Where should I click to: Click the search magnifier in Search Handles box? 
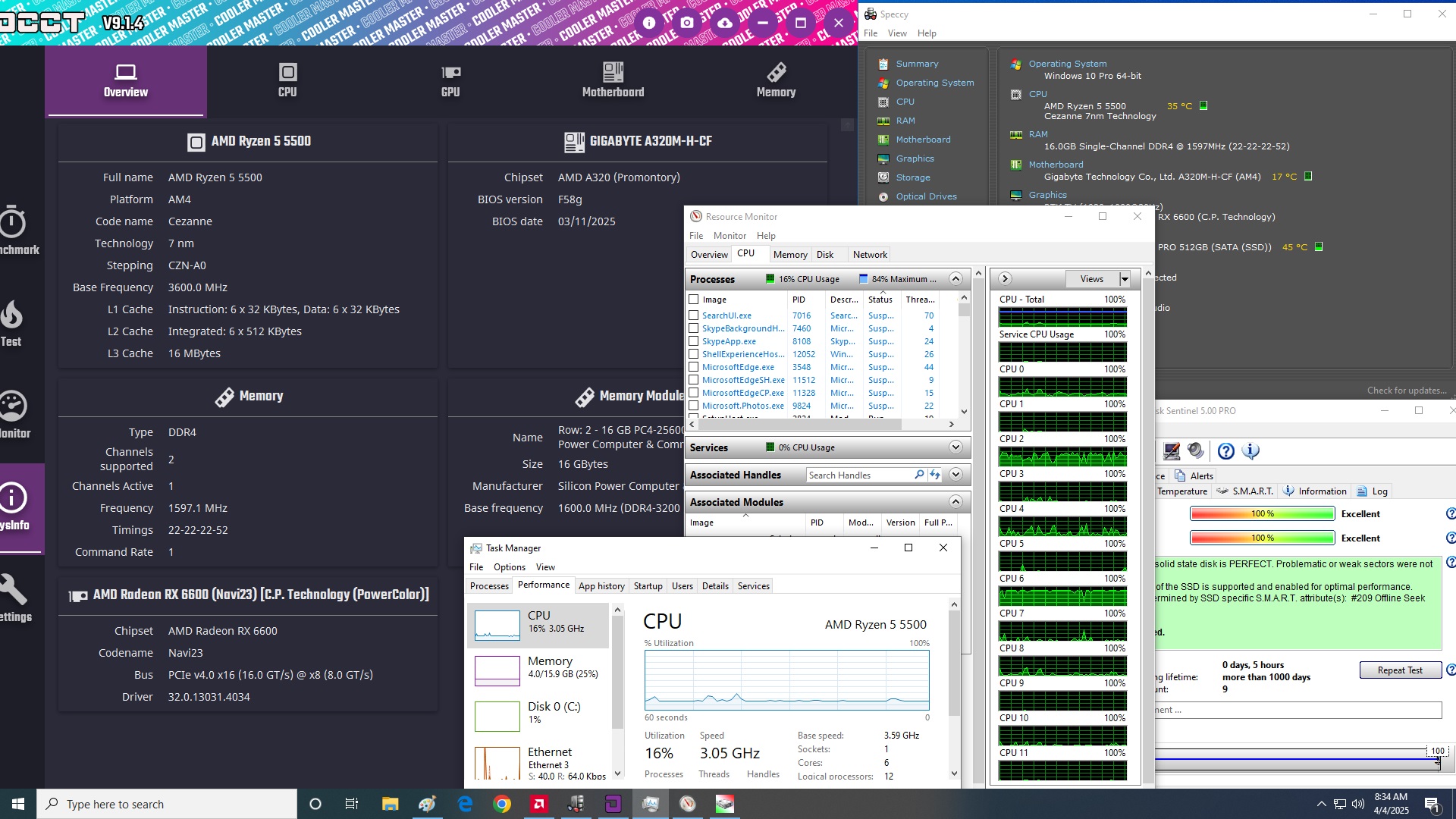pos(919,475)
